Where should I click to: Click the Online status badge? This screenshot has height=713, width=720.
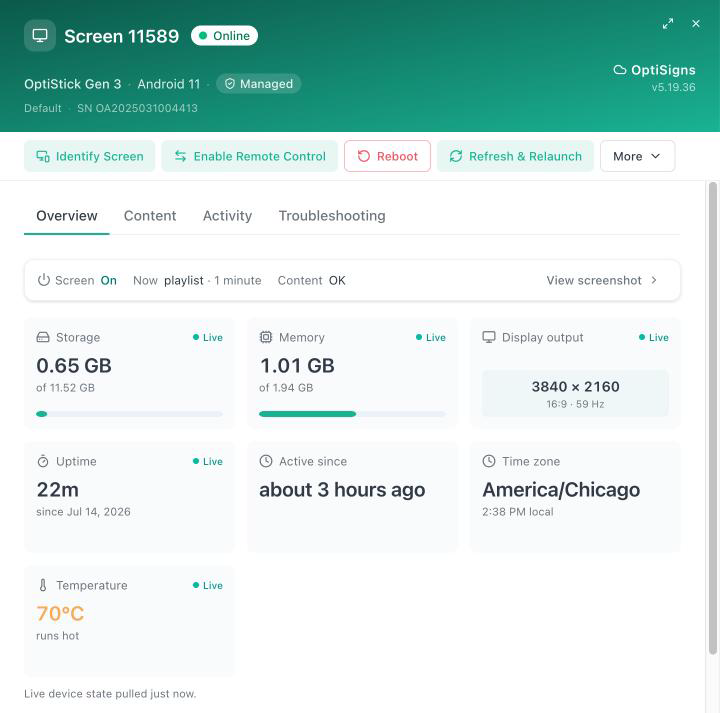(225, 36)
